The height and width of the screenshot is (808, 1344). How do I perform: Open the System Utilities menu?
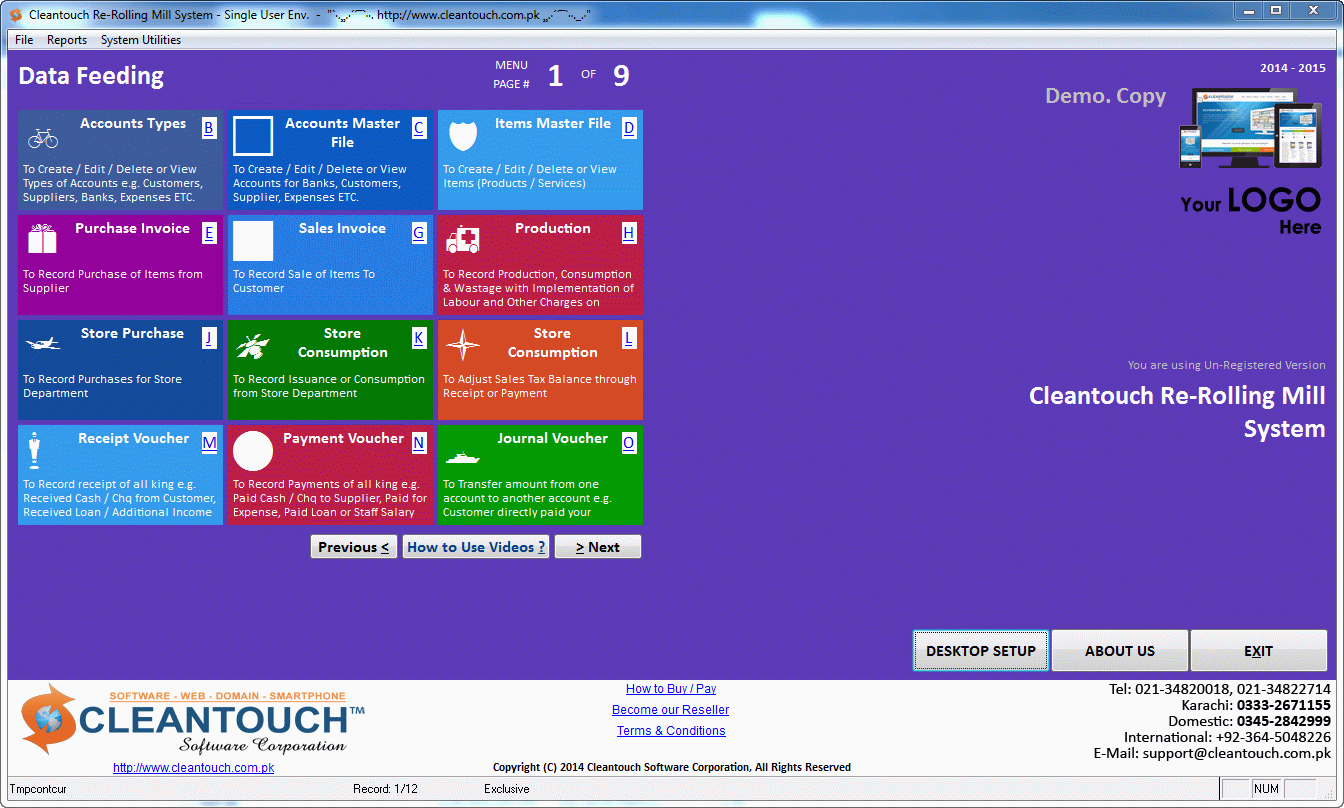[x=141, y=40]
